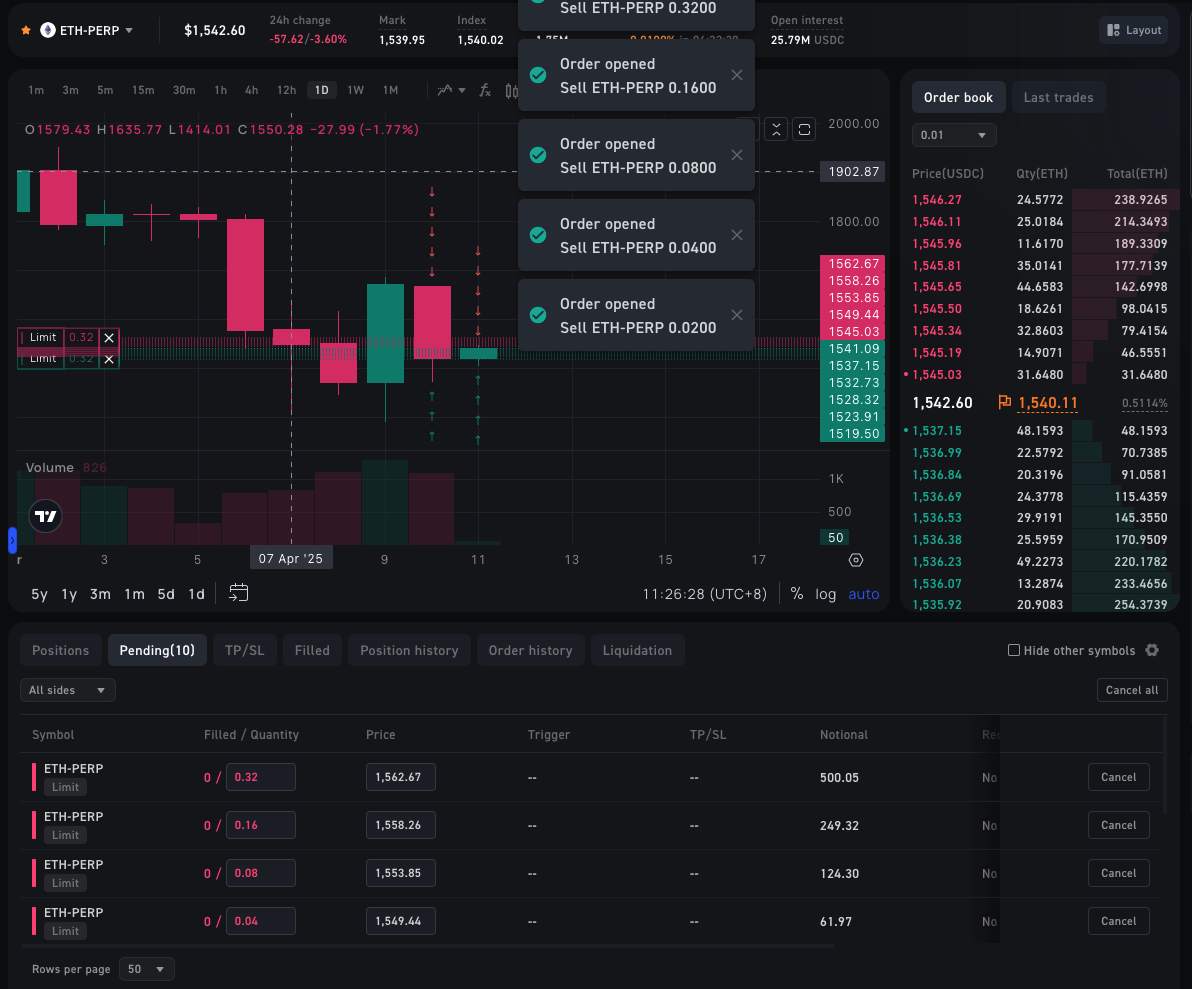Viewport: 1192px width, 989px height.
Task: Click the chart collapse arrows icon
Action: (x=776, y=130)
